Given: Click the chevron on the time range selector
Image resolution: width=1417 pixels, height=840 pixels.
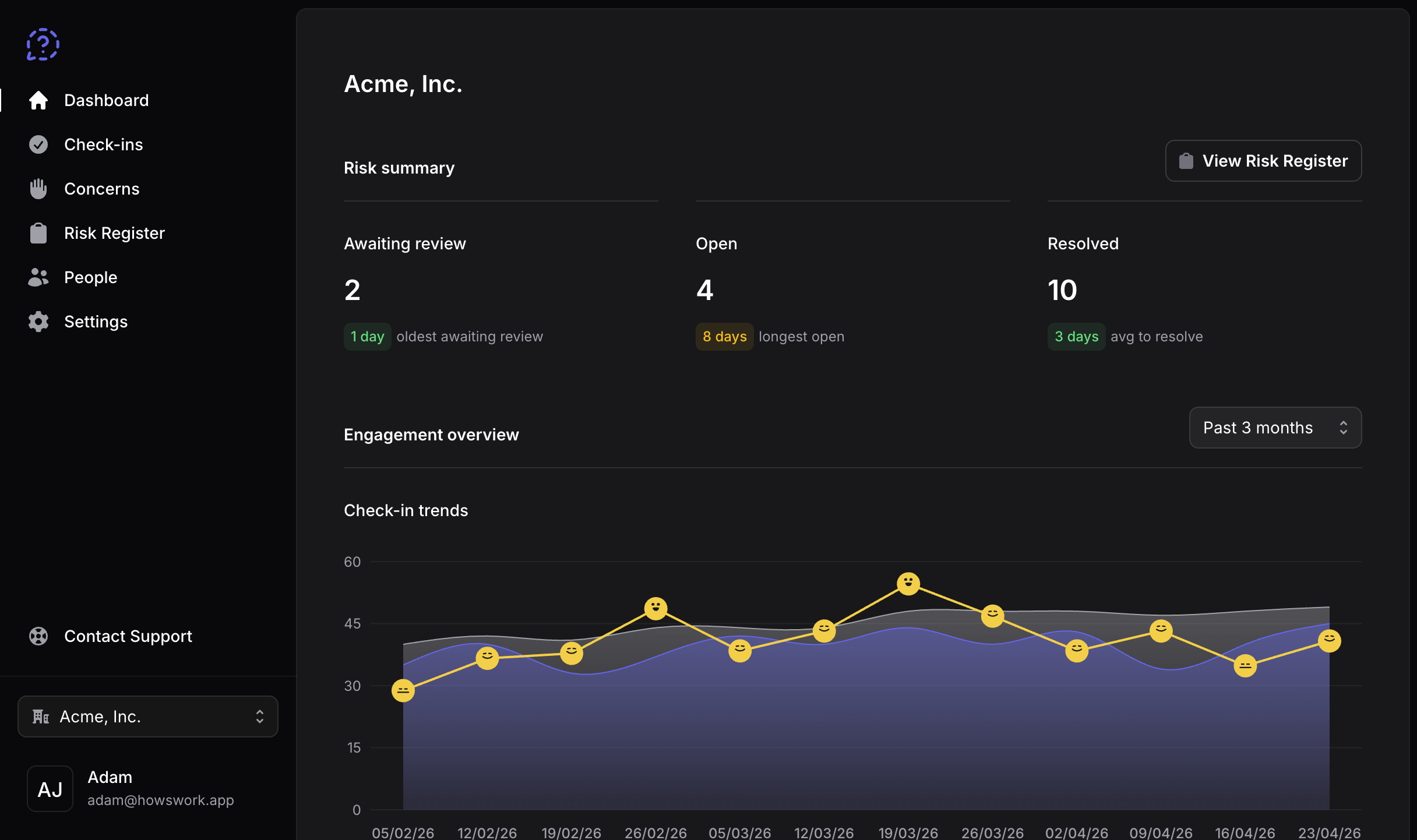Looking at the screenshot, I should point(1344,428).
